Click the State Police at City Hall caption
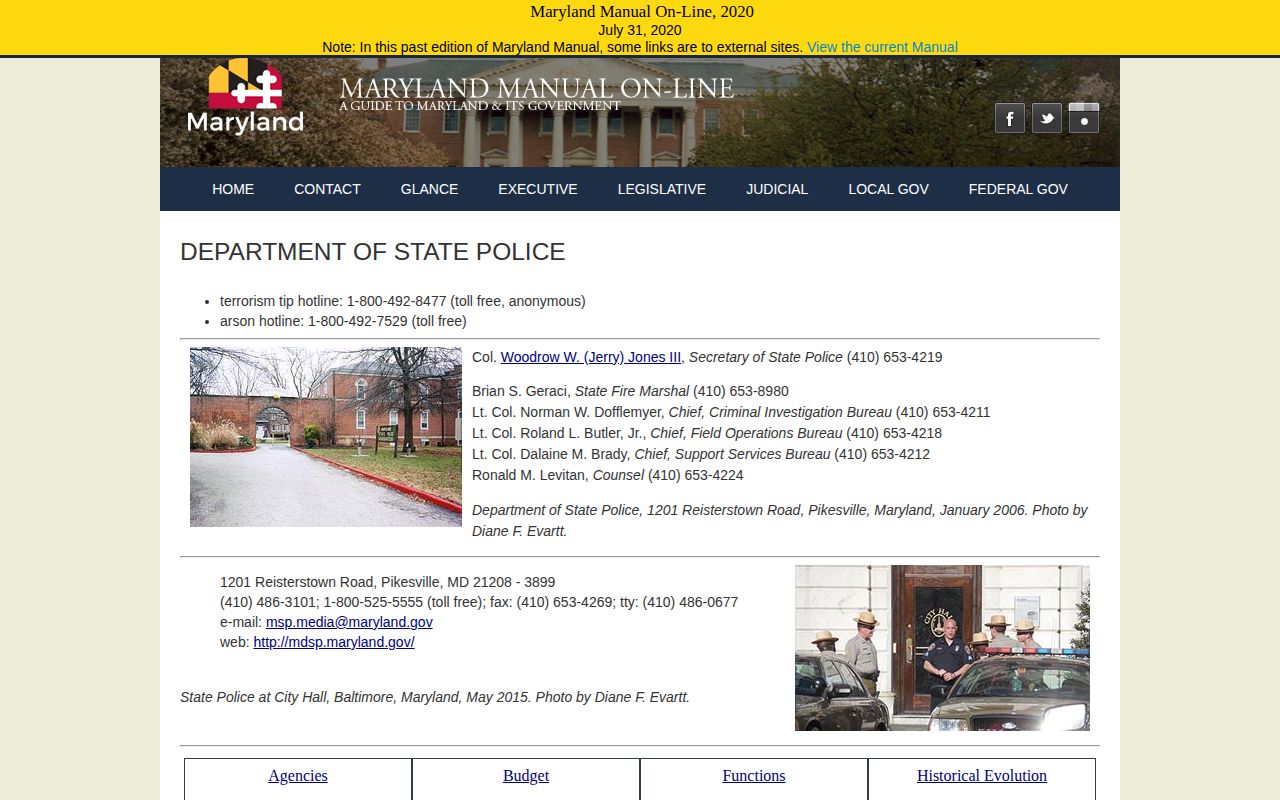1280x800 pixels. (435, 697)
